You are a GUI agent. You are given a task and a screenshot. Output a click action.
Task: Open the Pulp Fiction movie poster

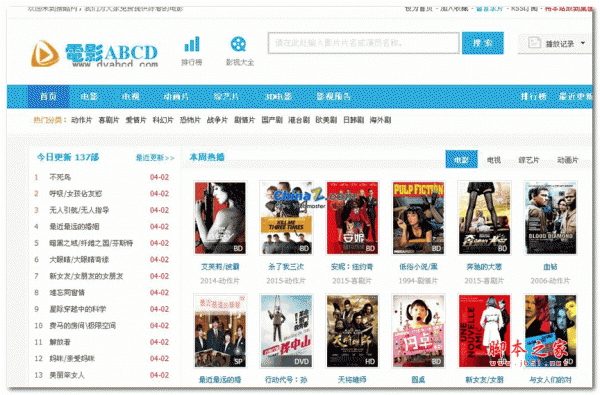[418, 218]
